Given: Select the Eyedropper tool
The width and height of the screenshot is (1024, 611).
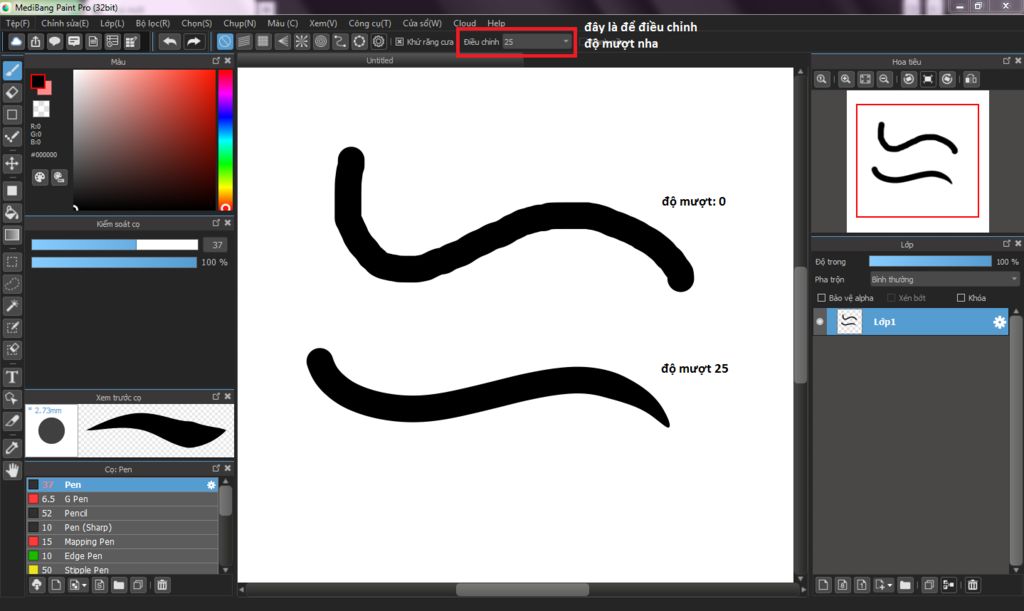Looking at the screenshot, I should click(x=12, y=448).
